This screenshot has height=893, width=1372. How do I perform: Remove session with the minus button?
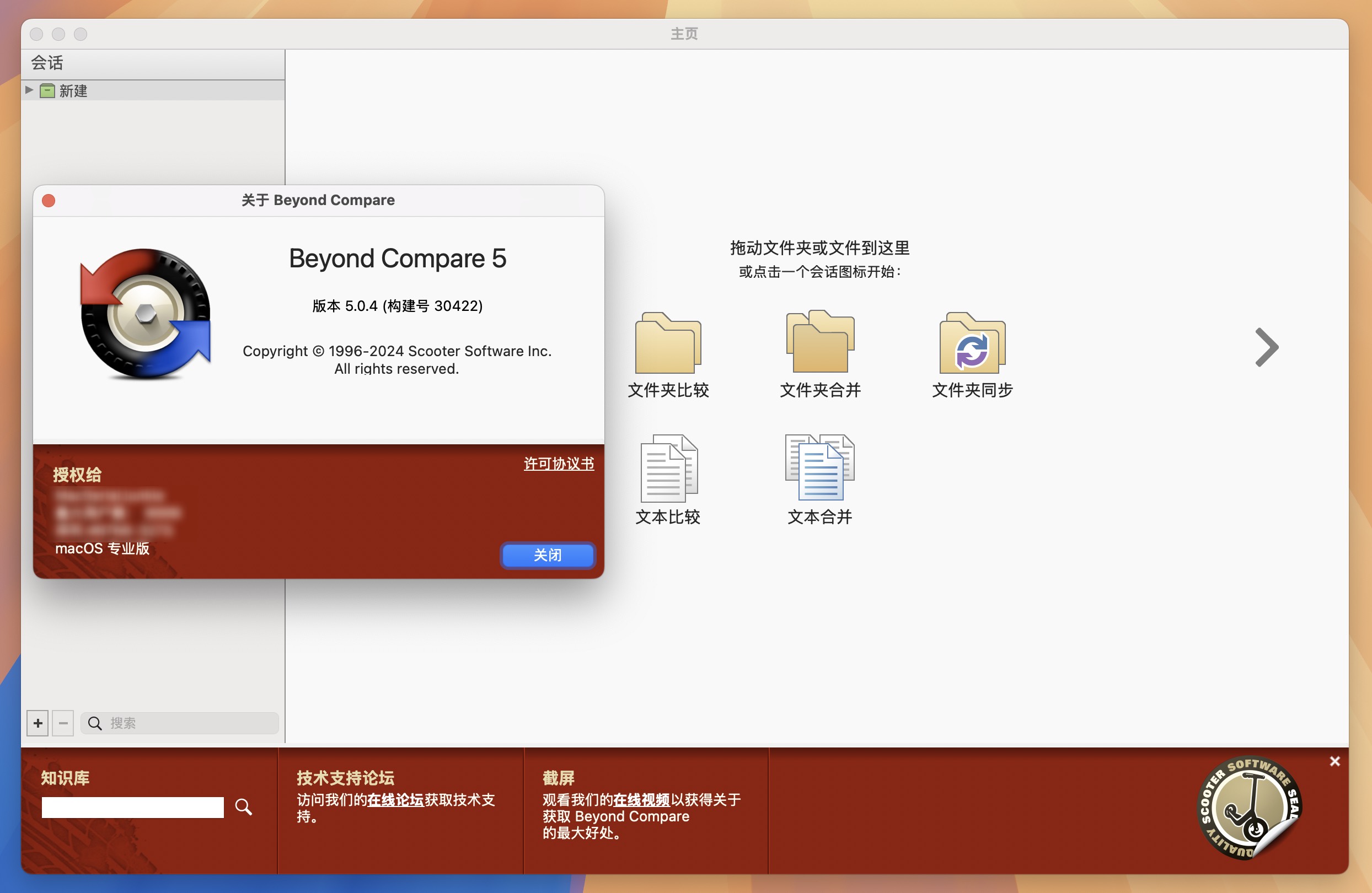point(63,723)
